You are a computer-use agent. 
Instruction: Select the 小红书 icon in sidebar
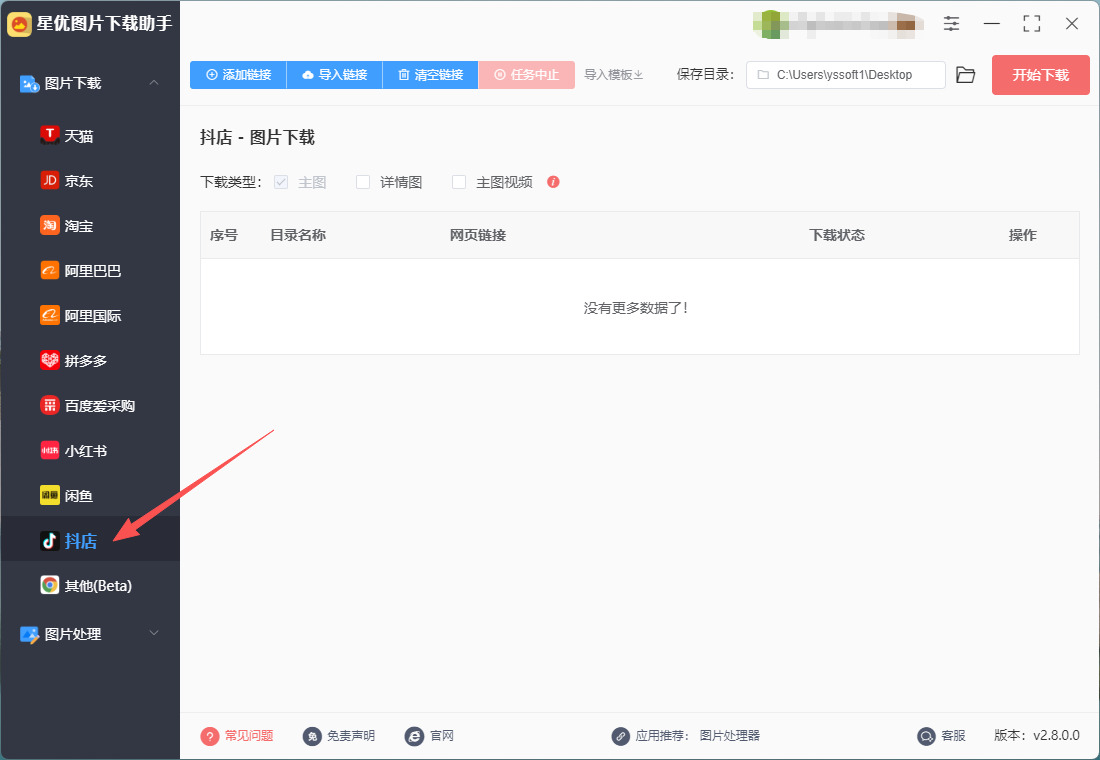(49, 451)
